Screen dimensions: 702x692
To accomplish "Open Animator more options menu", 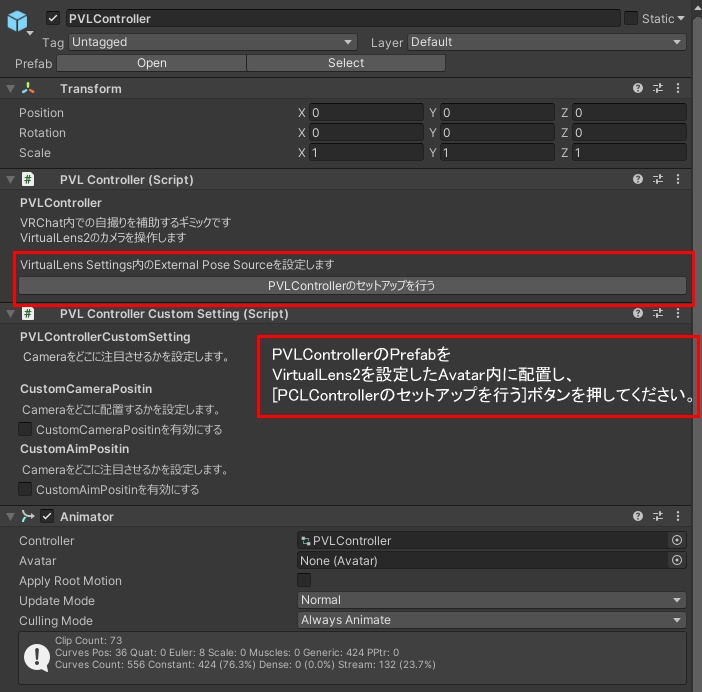I will [678, 516].
